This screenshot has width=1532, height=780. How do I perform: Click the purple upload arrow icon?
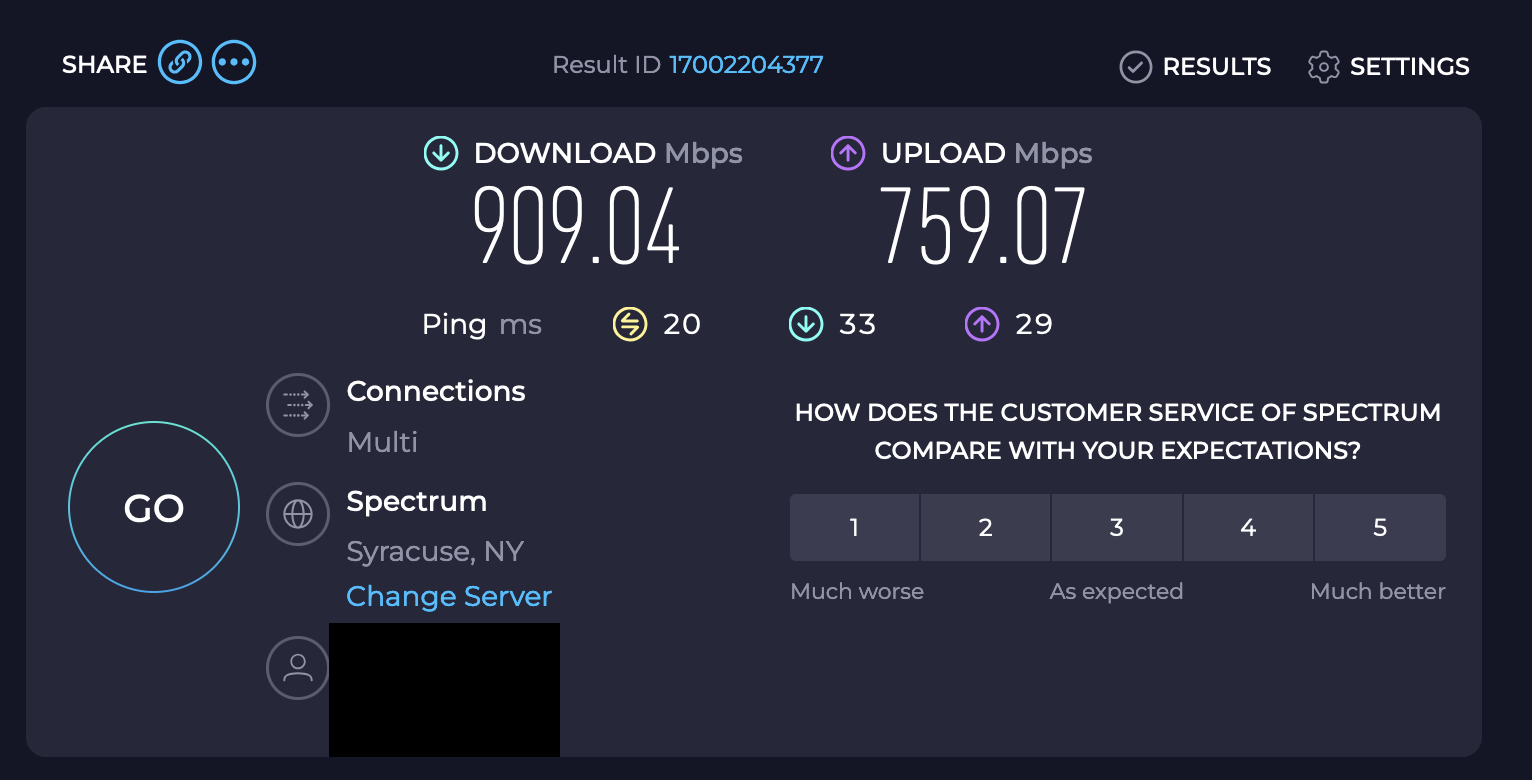pyautogui.click(x=847, y=153)
